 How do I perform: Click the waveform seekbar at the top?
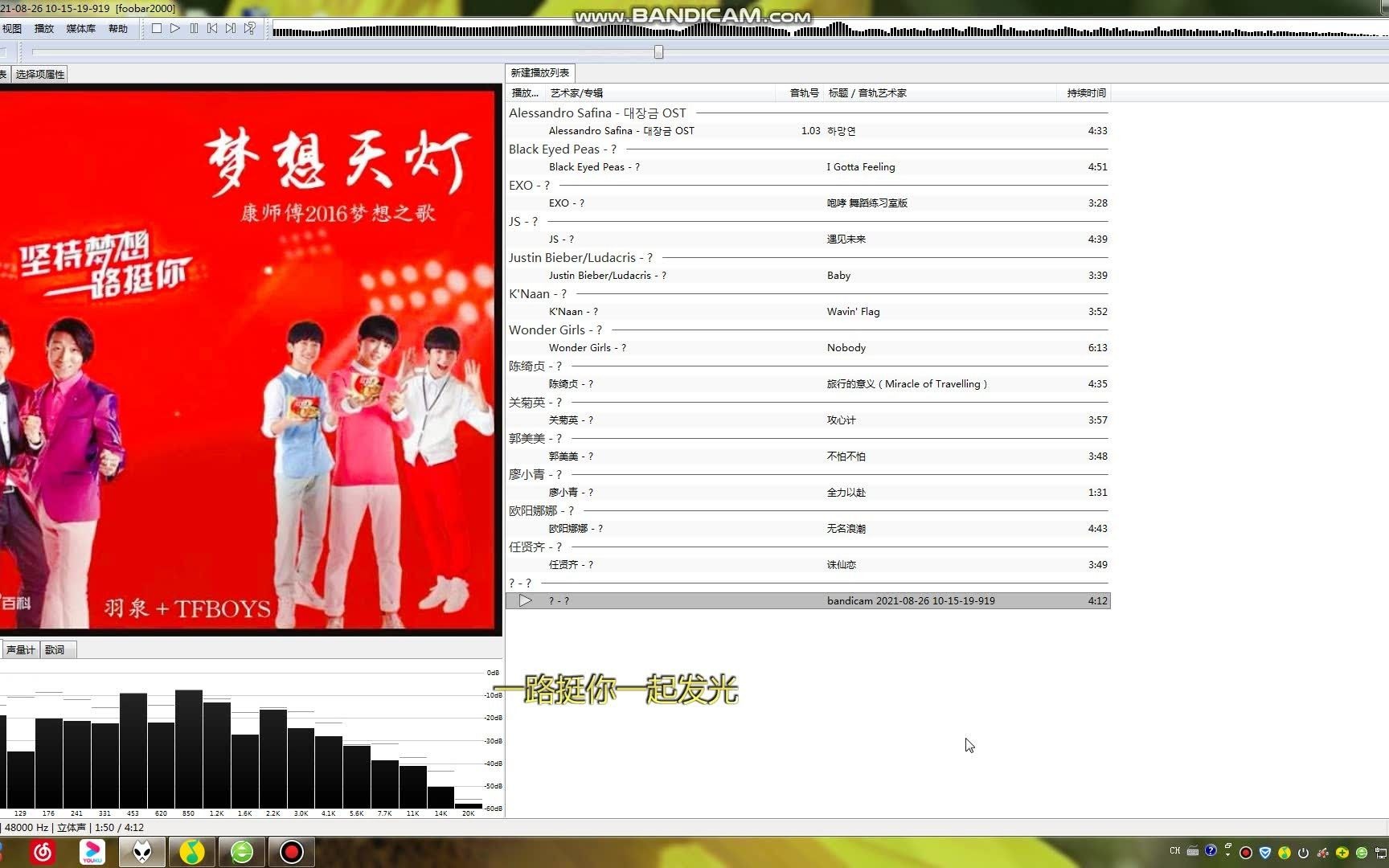click(x=830, y=31)
